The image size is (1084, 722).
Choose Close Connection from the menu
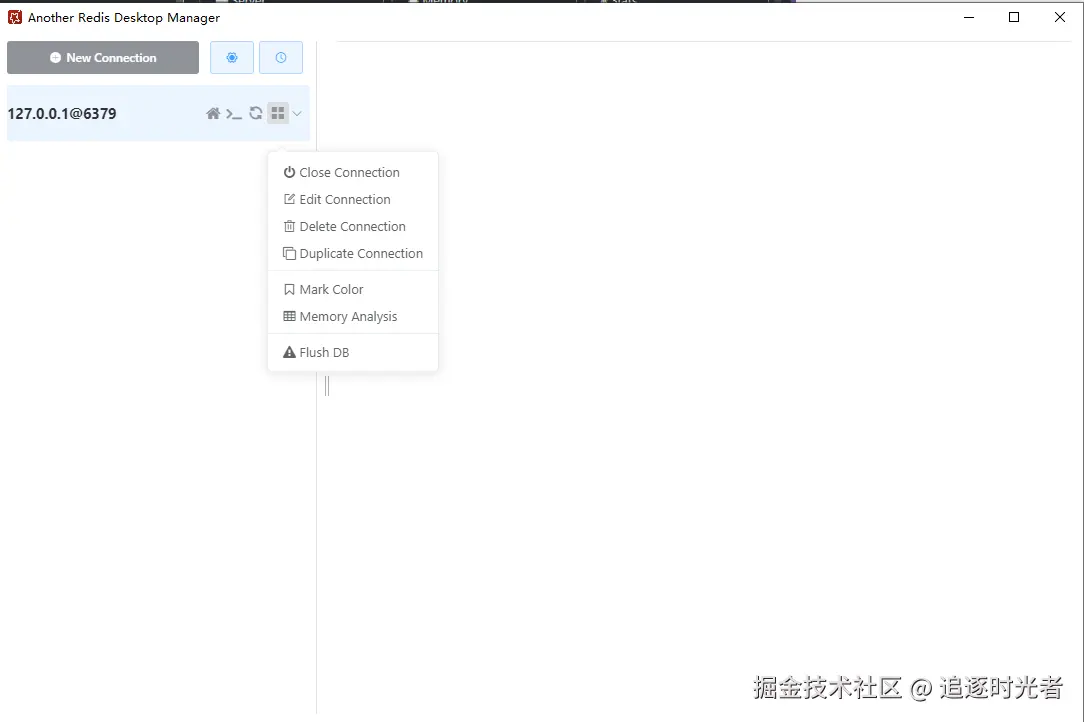tap(353, 172)
